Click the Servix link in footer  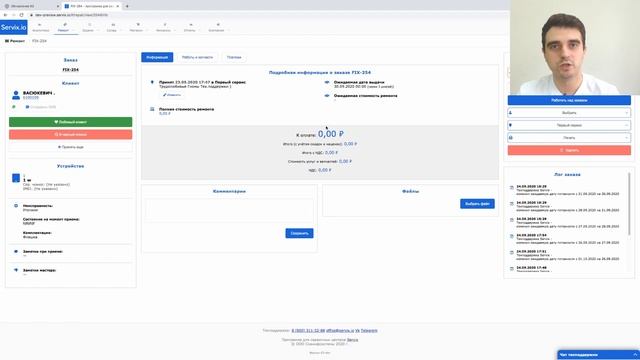352,340
